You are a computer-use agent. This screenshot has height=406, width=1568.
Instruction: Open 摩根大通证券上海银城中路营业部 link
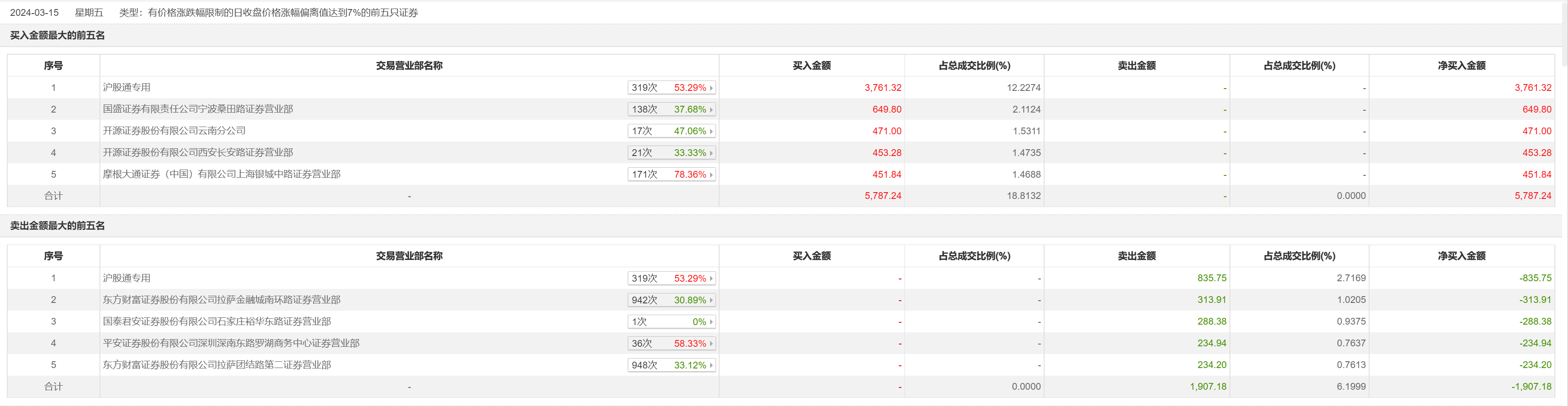tap(221, 174)
